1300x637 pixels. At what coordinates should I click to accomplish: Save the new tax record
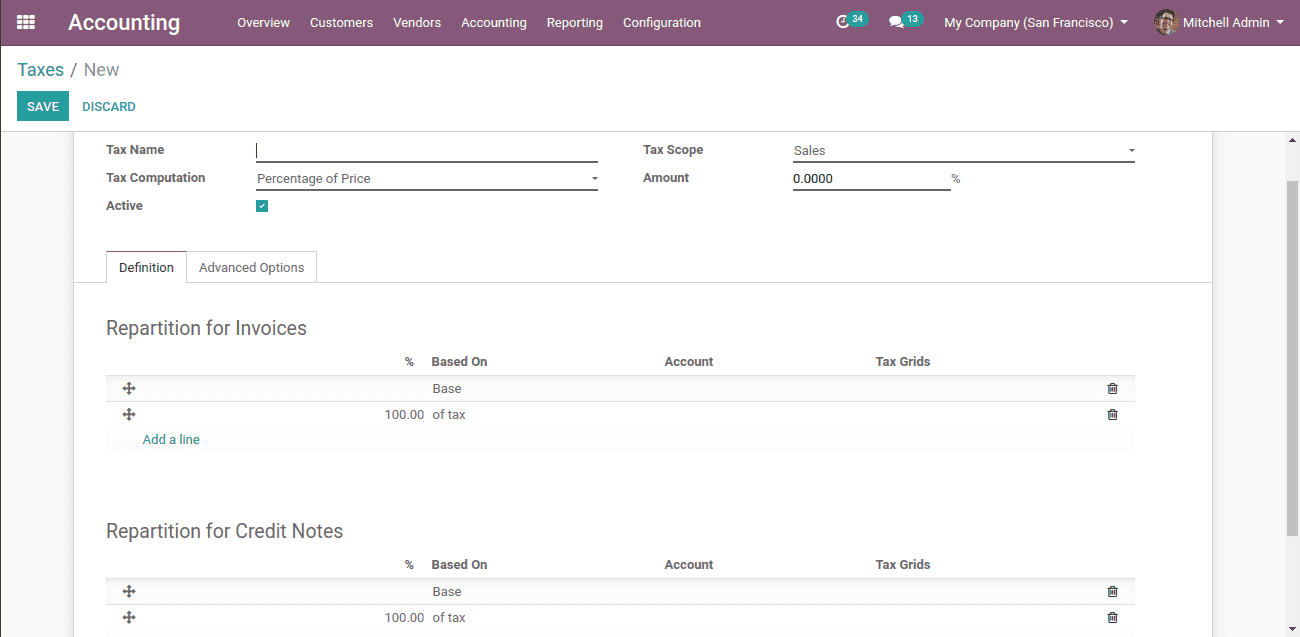tap(43, 106)
